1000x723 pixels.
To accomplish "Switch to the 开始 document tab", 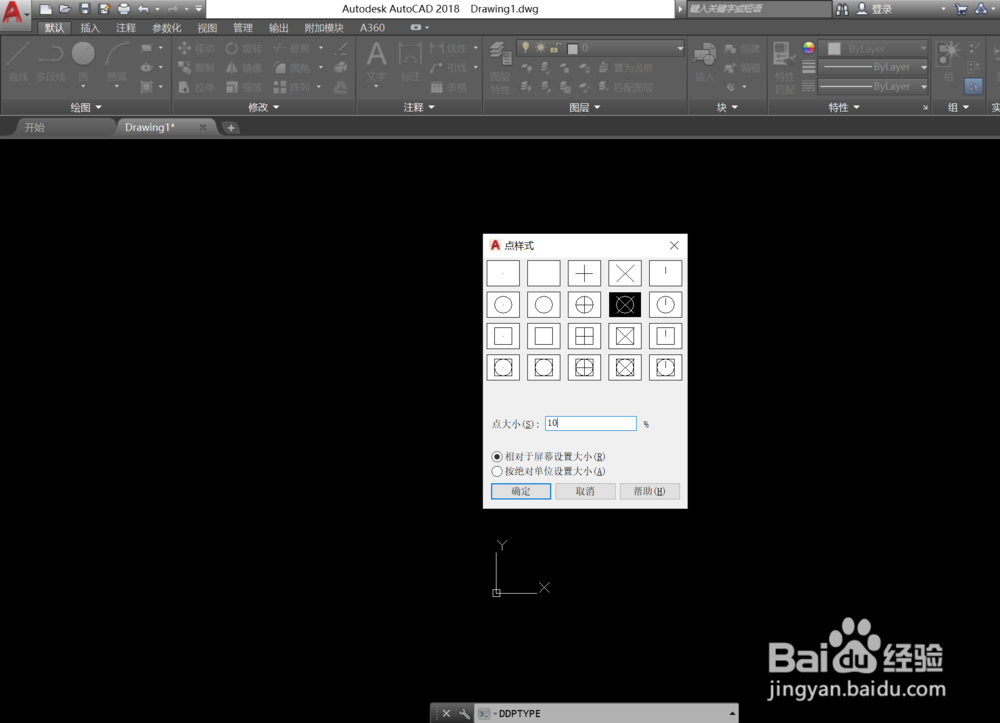I will tap(34, 128).
